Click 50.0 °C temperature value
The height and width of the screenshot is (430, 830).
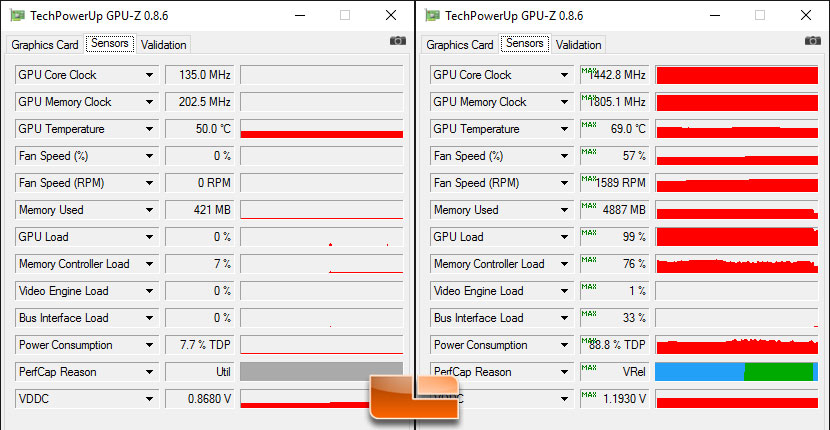(x=200, y=129)
